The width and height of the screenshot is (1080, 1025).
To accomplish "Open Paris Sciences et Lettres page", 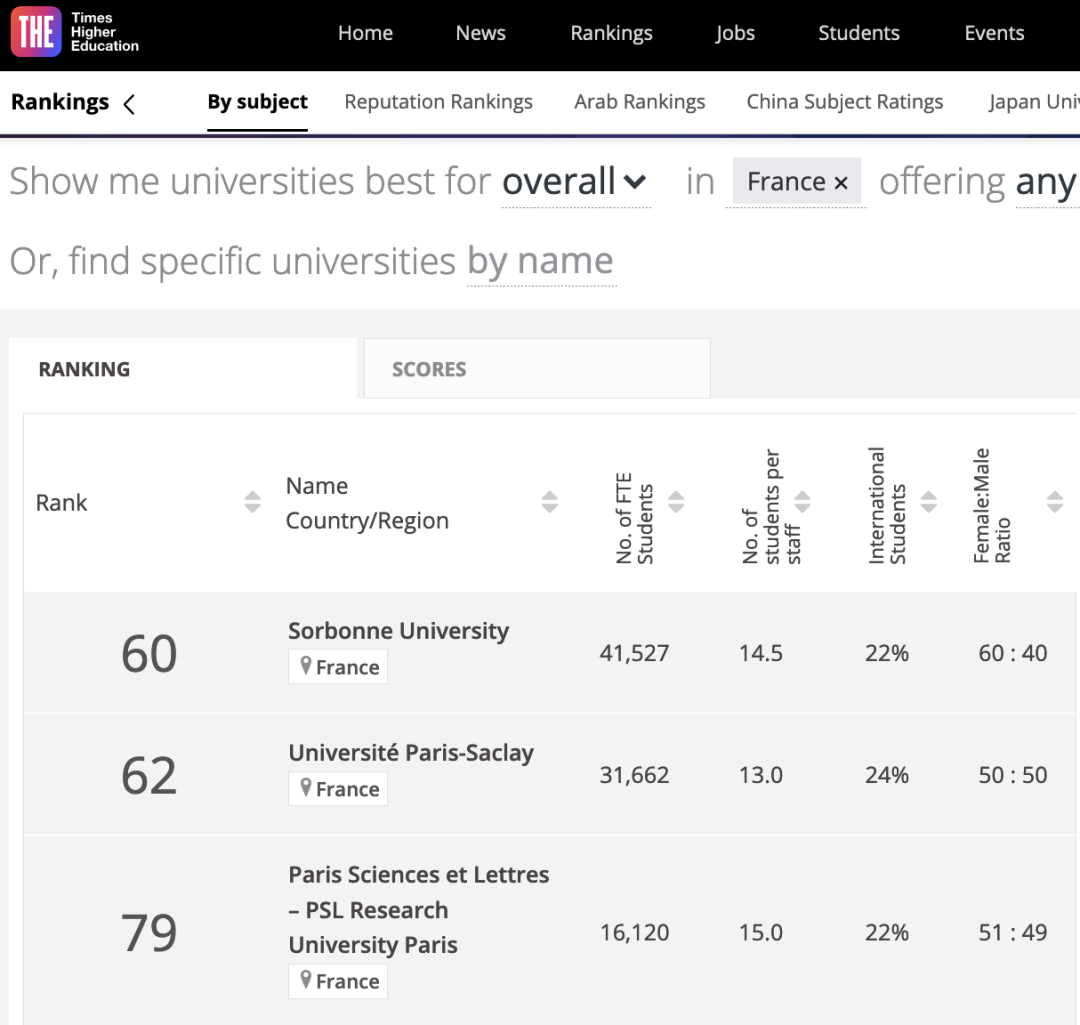I will point(419,909).
